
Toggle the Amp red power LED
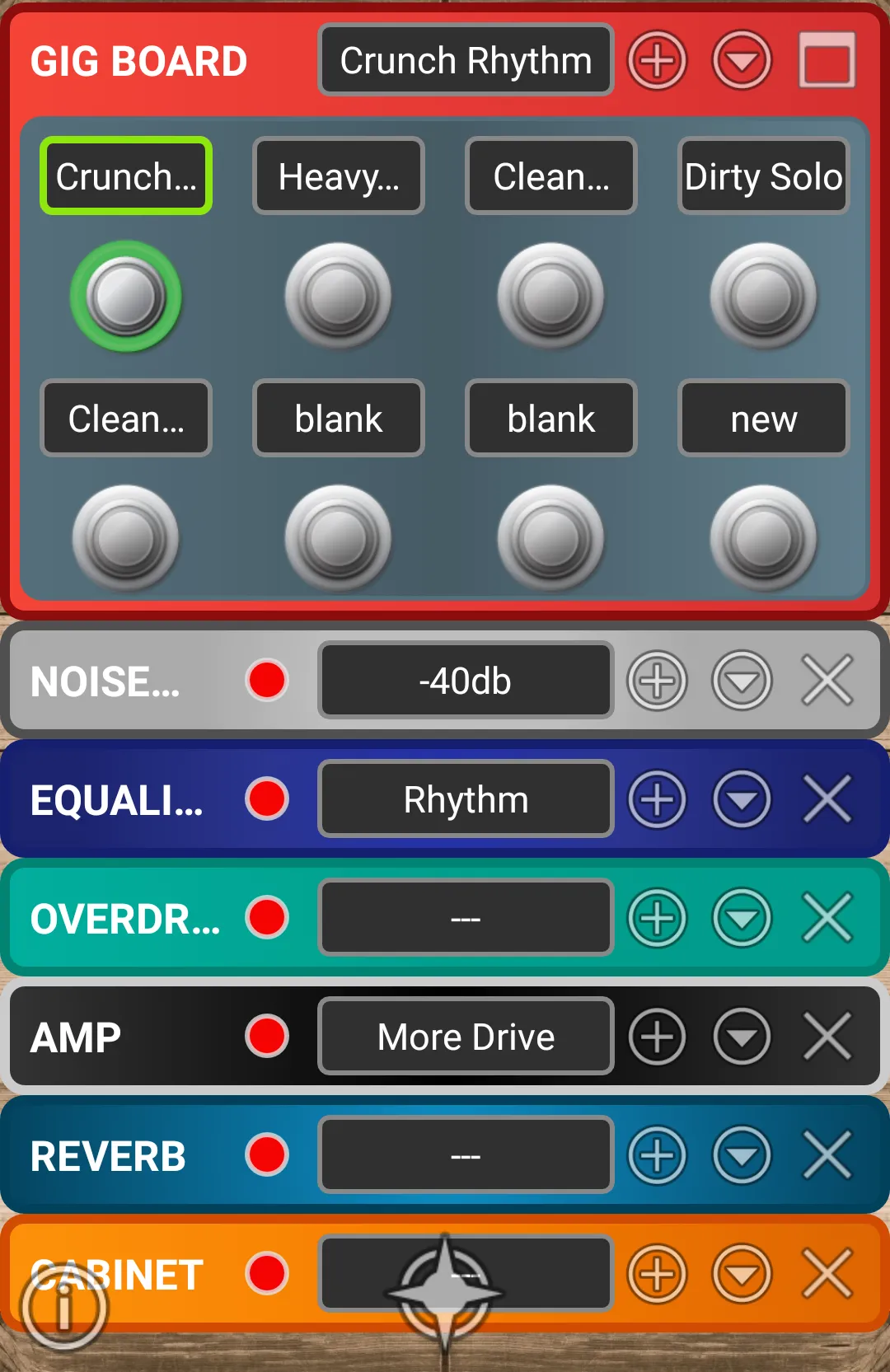click(x=267, y=1036)
